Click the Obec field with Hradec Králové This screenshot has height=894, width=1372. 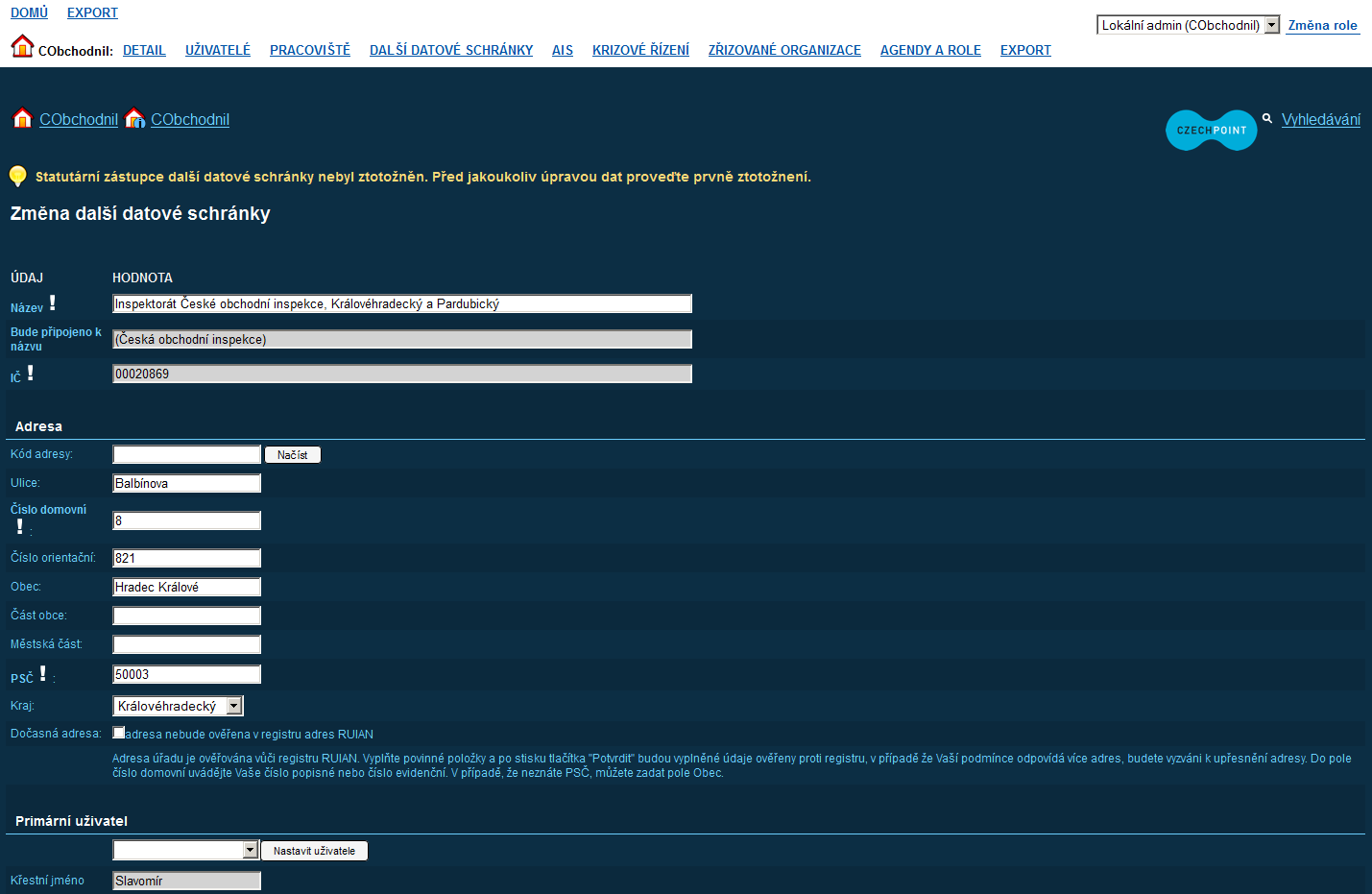tap(187, 587)
